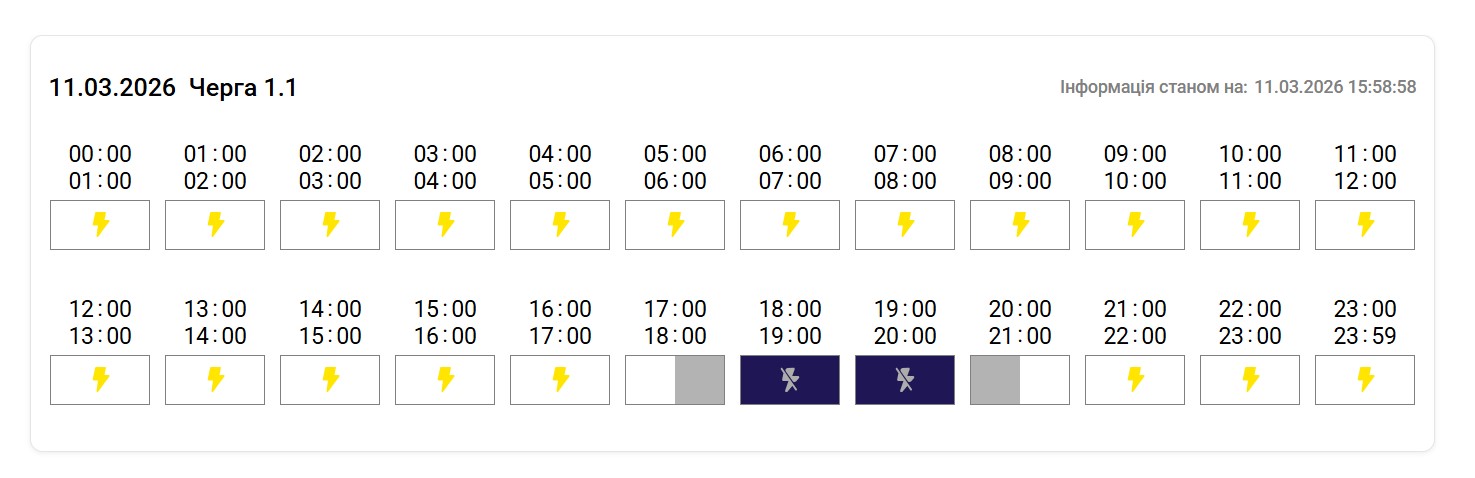This screenshot has height=478, width=1475.
Task: Click the lightning icon for 14:00–15:00
Action: click(x=330, y=379)
